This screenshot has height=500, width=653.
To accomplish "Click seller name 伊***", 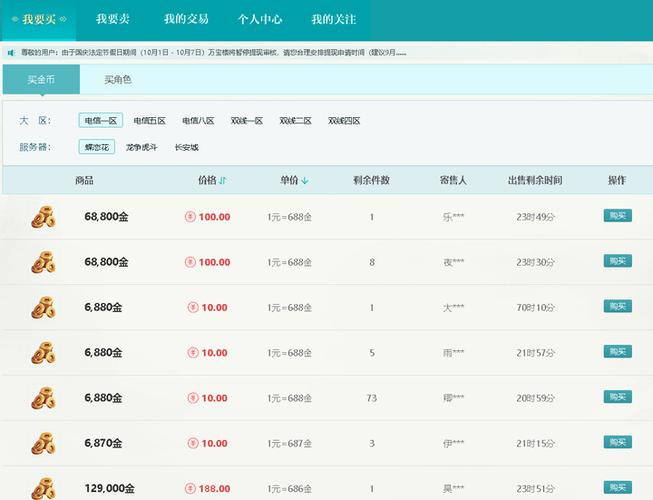I will 454,443.
